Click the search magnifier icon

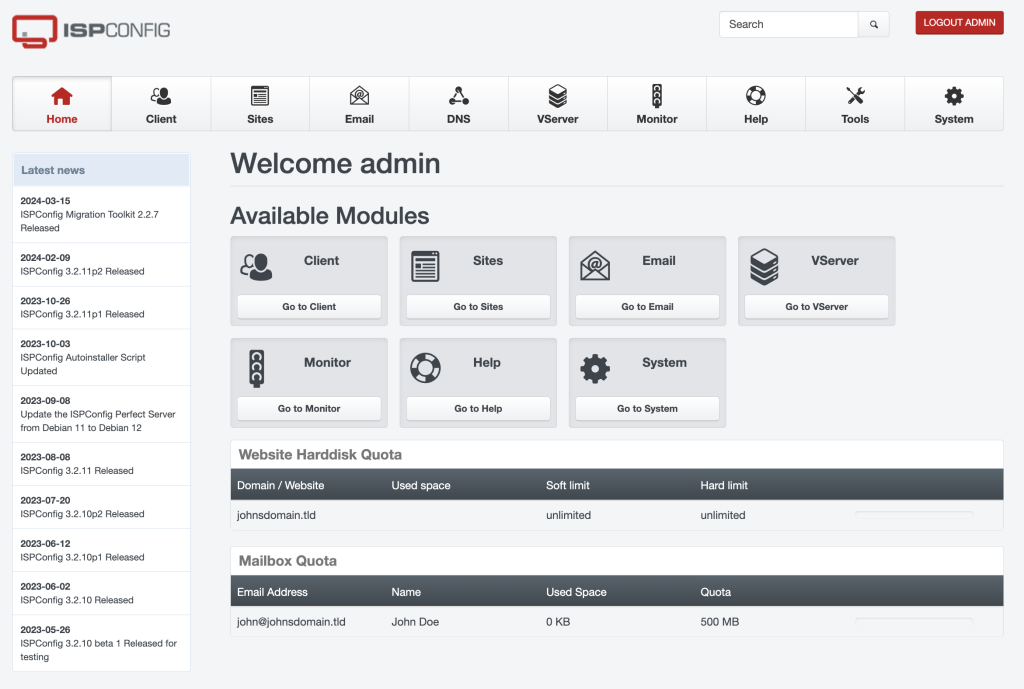coord(874,23)
